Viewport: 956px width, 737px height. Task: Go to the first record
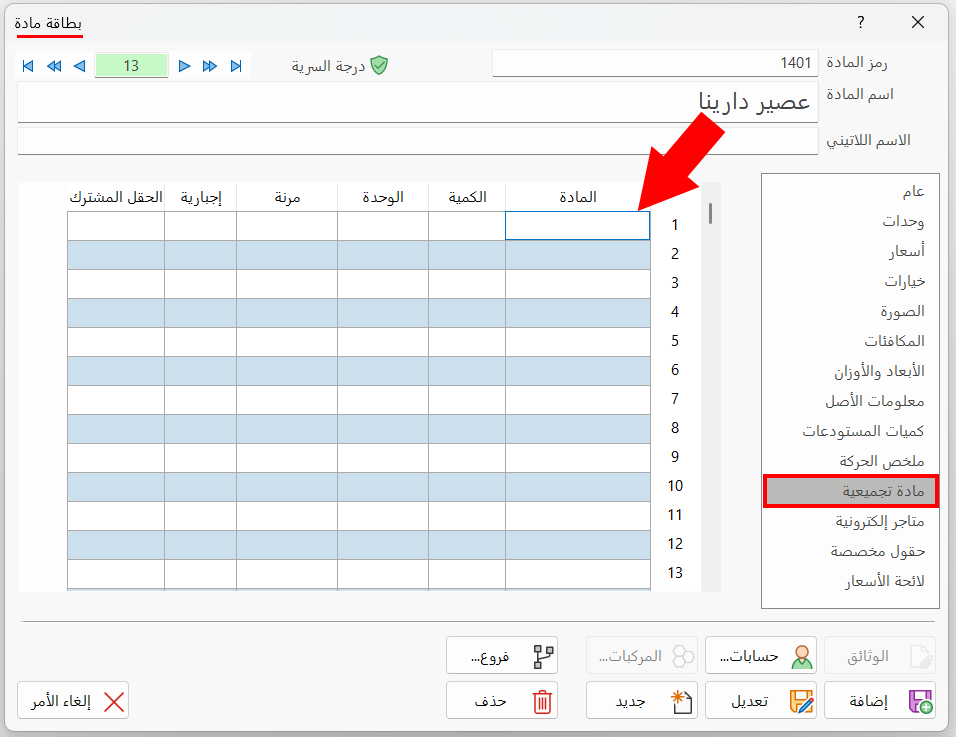[x=27, y=66]
